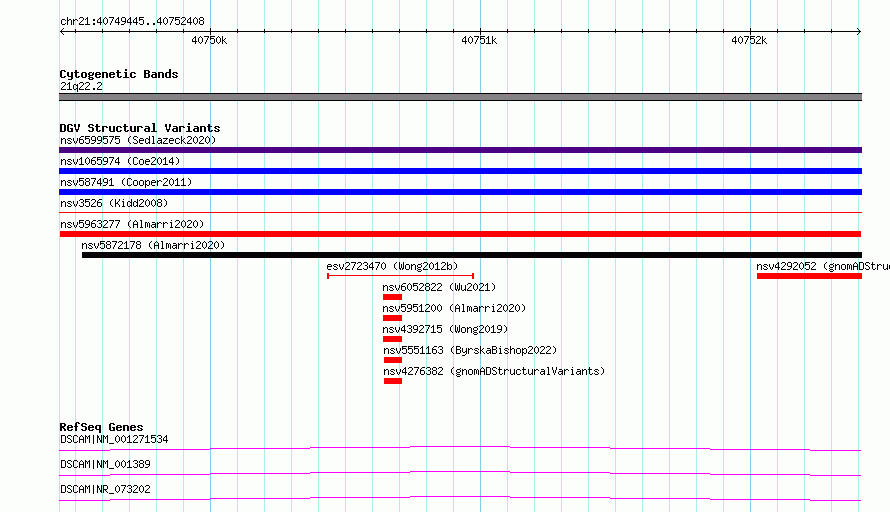Click the 40751k ruler tick label

[x=479, y=40]
